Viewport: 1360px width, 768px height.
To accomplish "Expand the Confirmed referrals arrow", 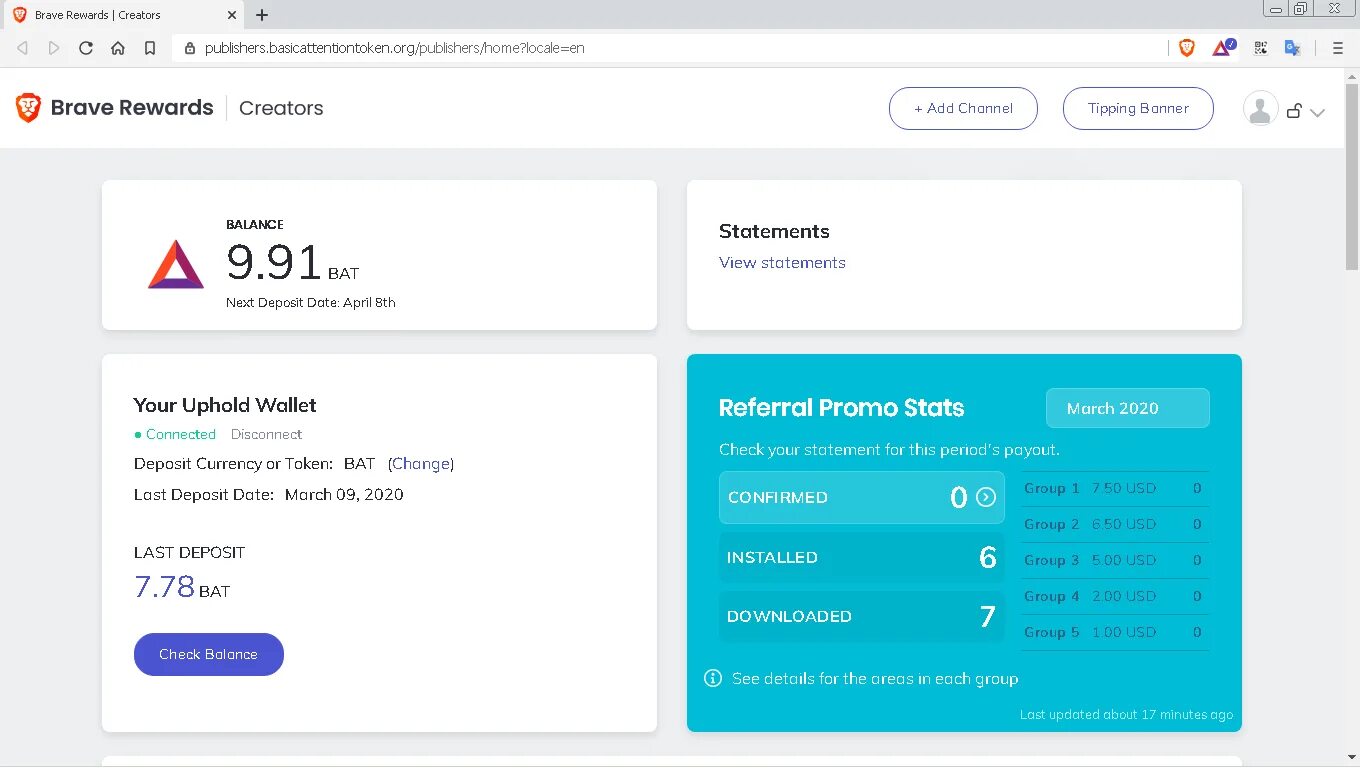I will pos(986,497).
